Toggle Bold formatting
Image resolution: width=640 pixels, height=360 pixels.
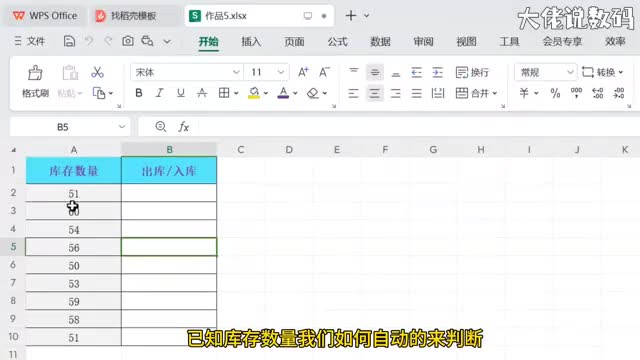[x=139, y=93]
